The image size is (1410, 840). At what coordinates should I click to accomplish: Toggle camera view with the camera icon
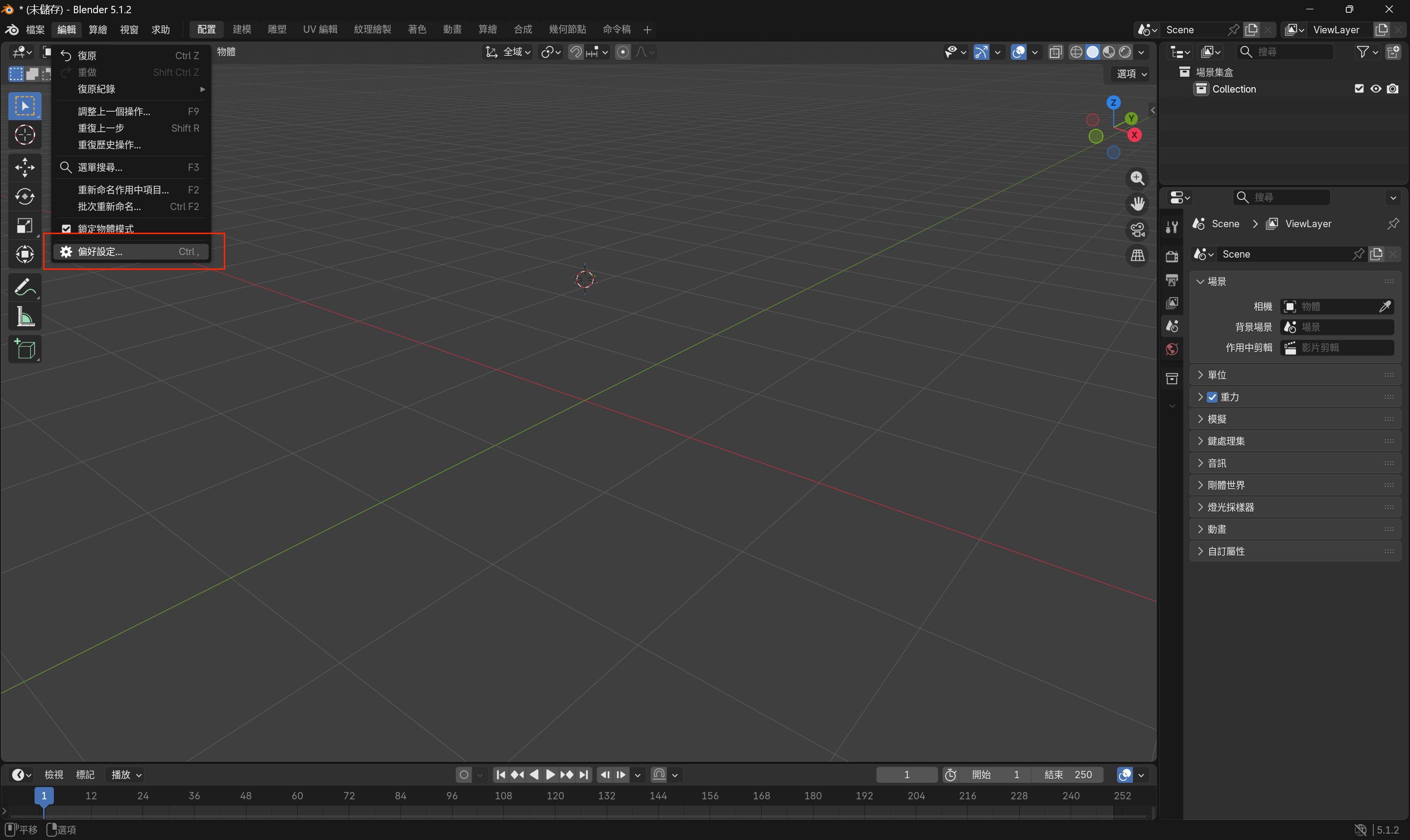pyautogui.click(x=1137, y=230)
